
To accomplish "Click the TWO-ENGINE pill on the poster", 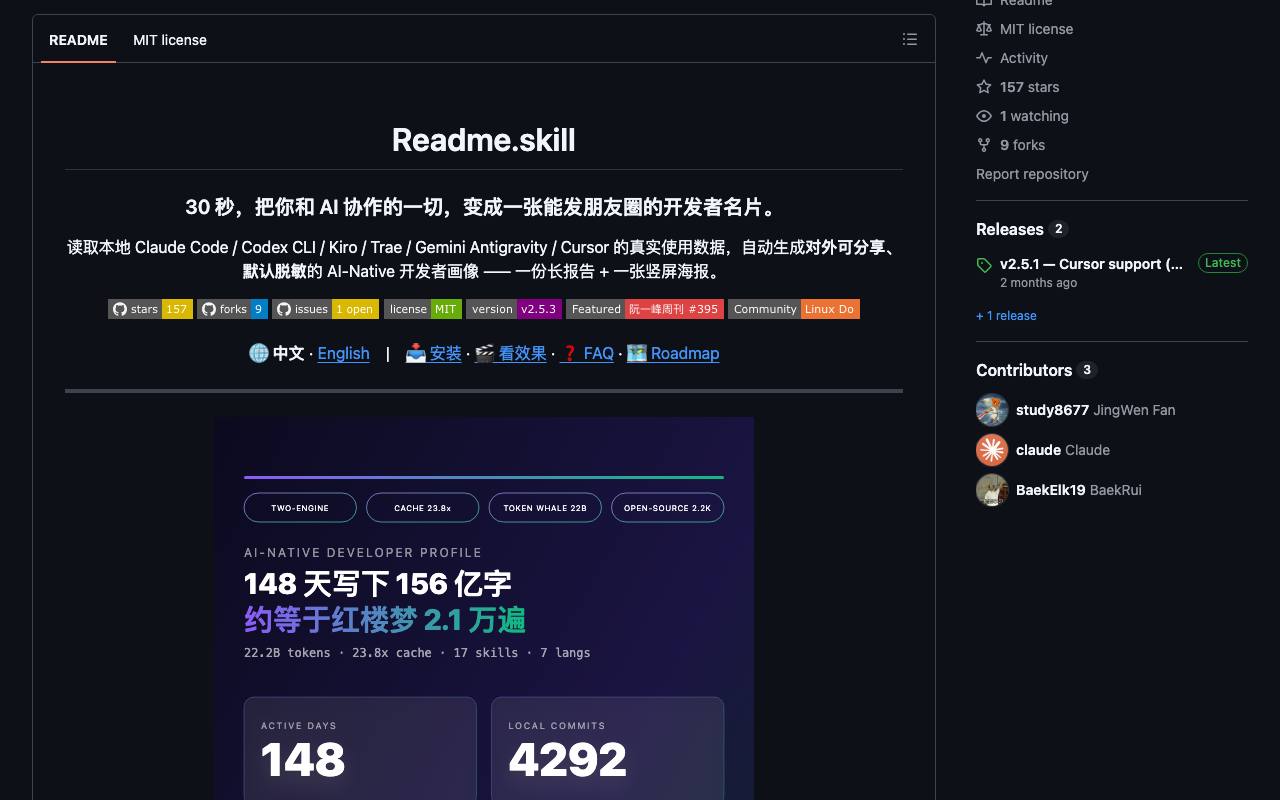I will (x=300, y=508).
